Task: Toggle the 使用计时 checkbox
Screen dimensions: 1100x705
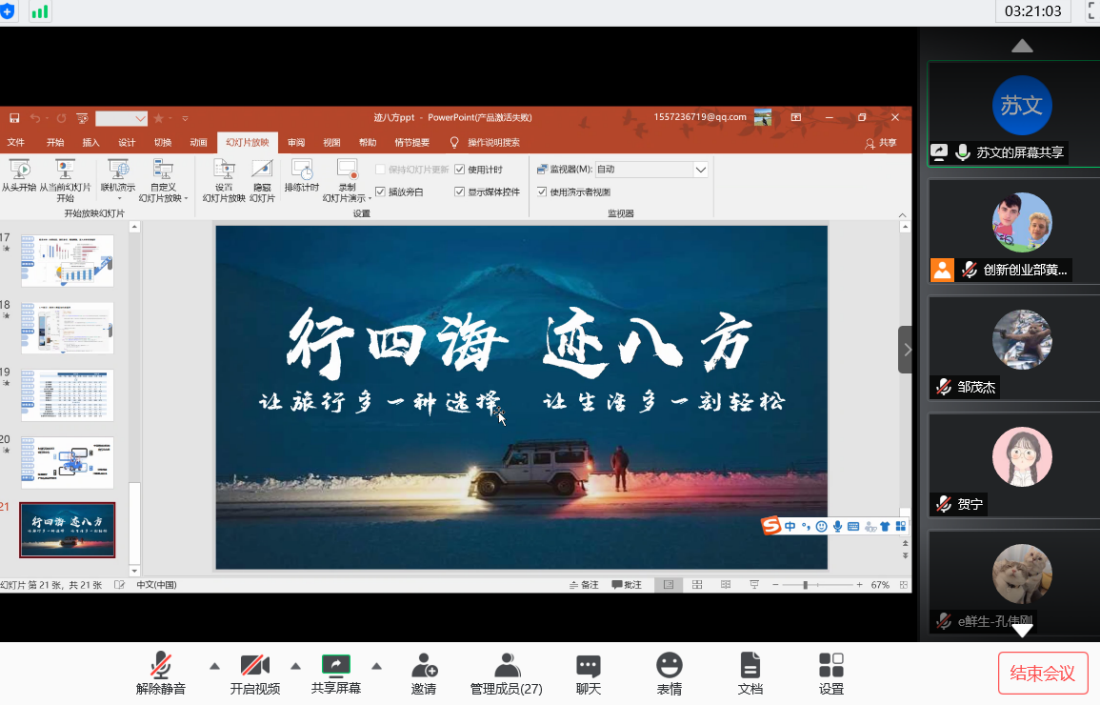Action: (460, 170)
